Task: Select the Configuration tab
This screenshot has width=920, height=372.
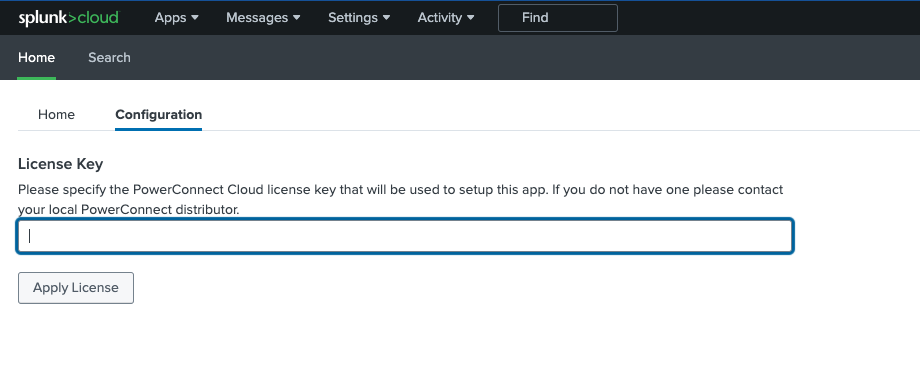Action: click(158, 114)
